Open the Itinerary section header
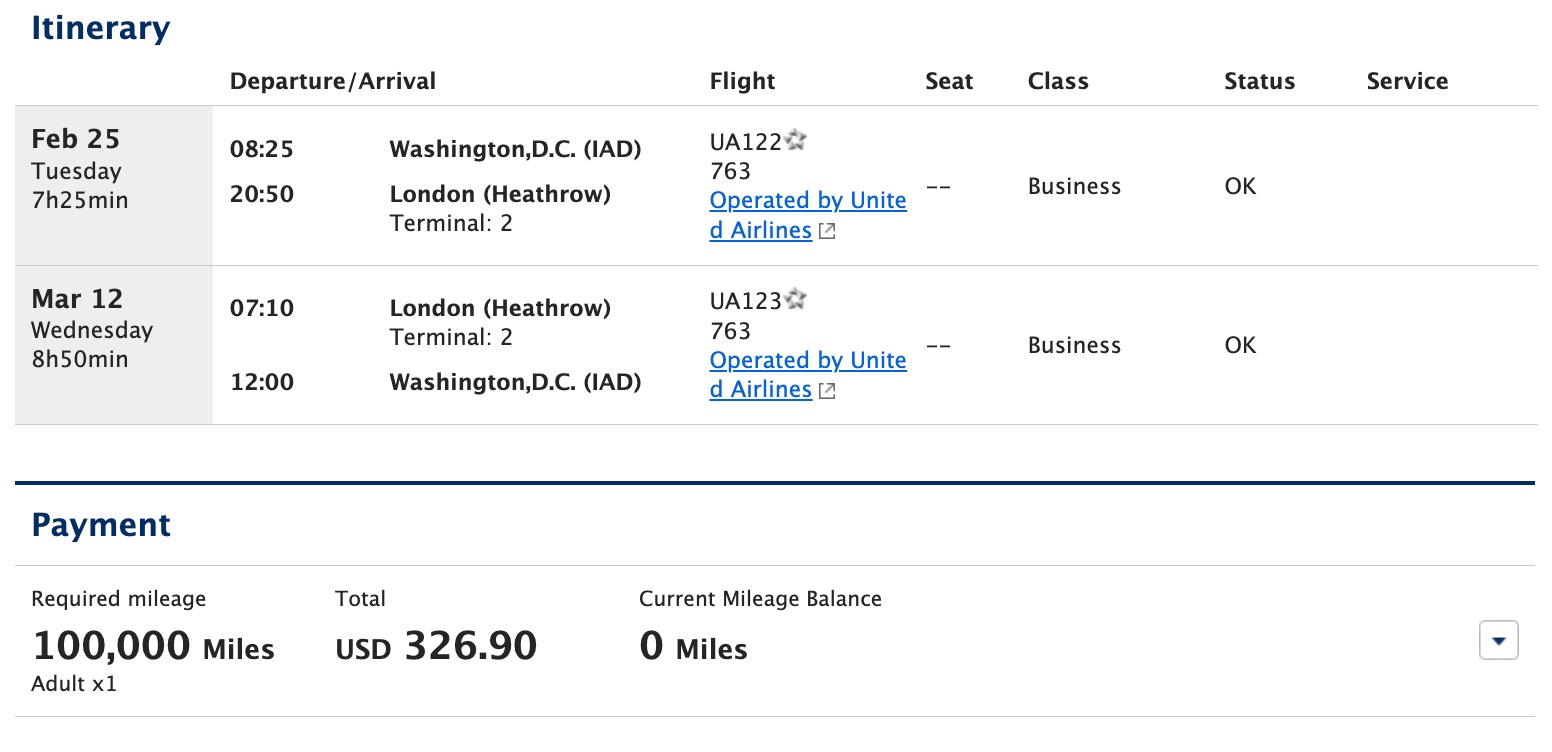The image size is (1552, 752). pos(100,28)
